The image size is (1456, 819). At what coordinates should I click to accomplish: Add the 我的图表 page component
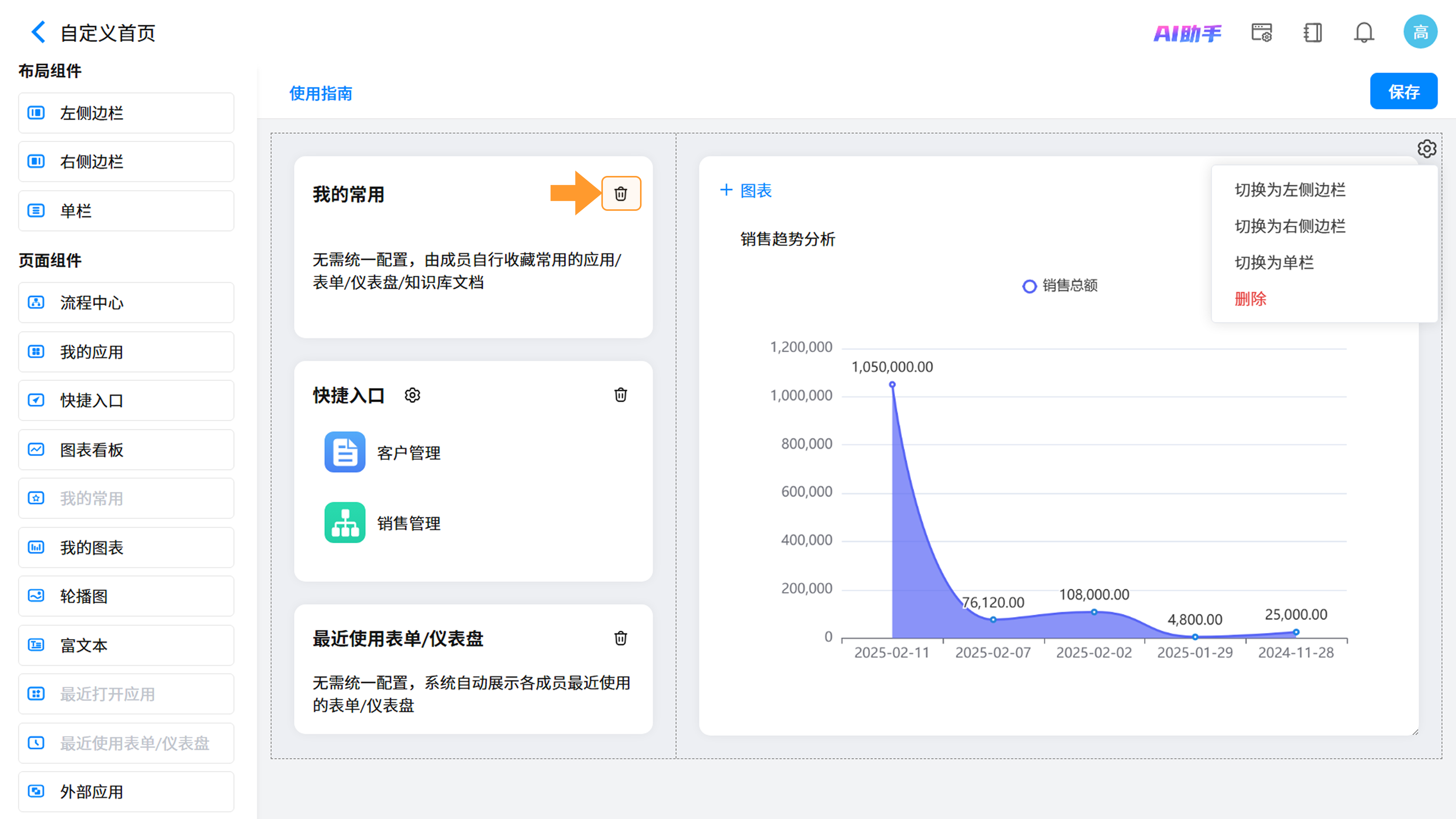coord(126,547)
